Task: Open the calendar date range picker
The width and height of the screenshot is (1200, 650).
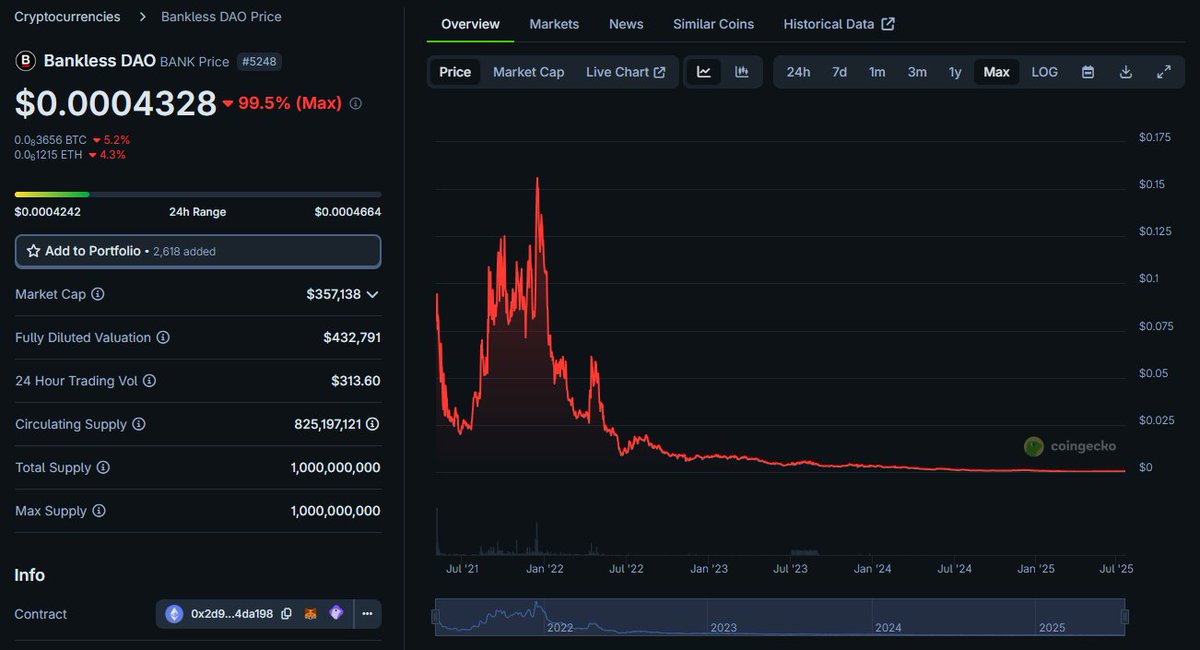Action: pyautogui.click(x=1088, y=72)
